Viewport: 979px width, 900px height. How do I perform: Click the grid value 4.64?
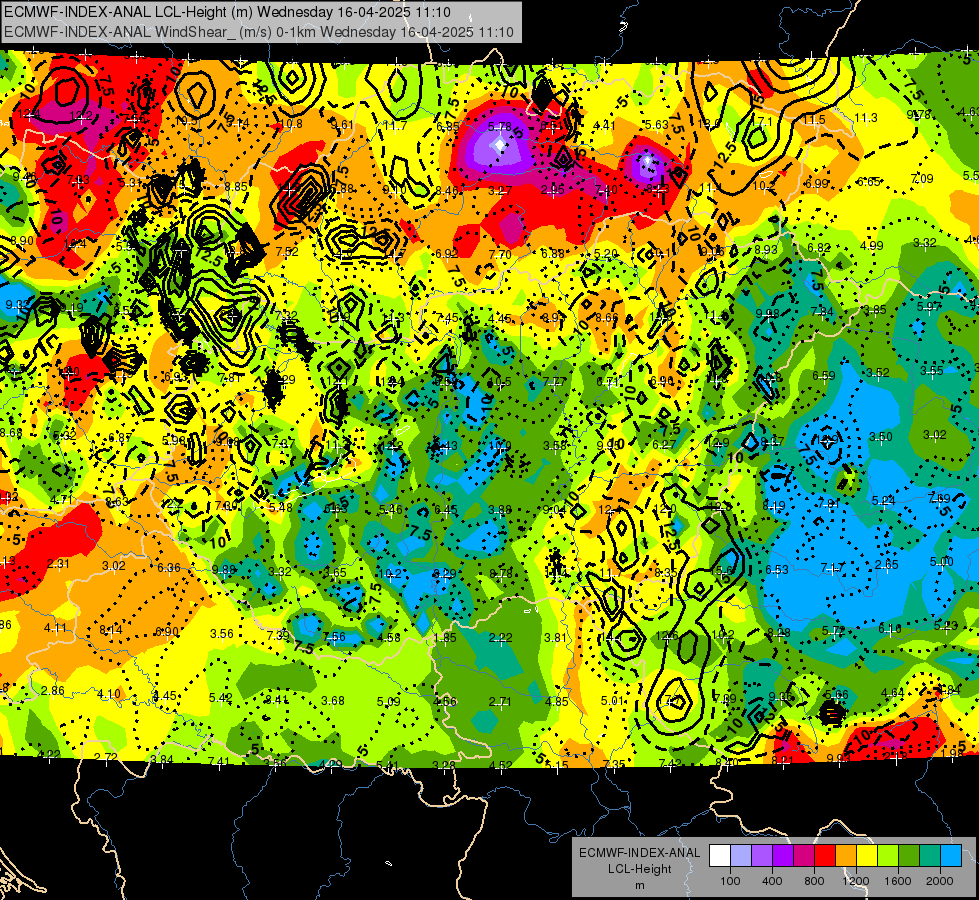coord(893,693)
